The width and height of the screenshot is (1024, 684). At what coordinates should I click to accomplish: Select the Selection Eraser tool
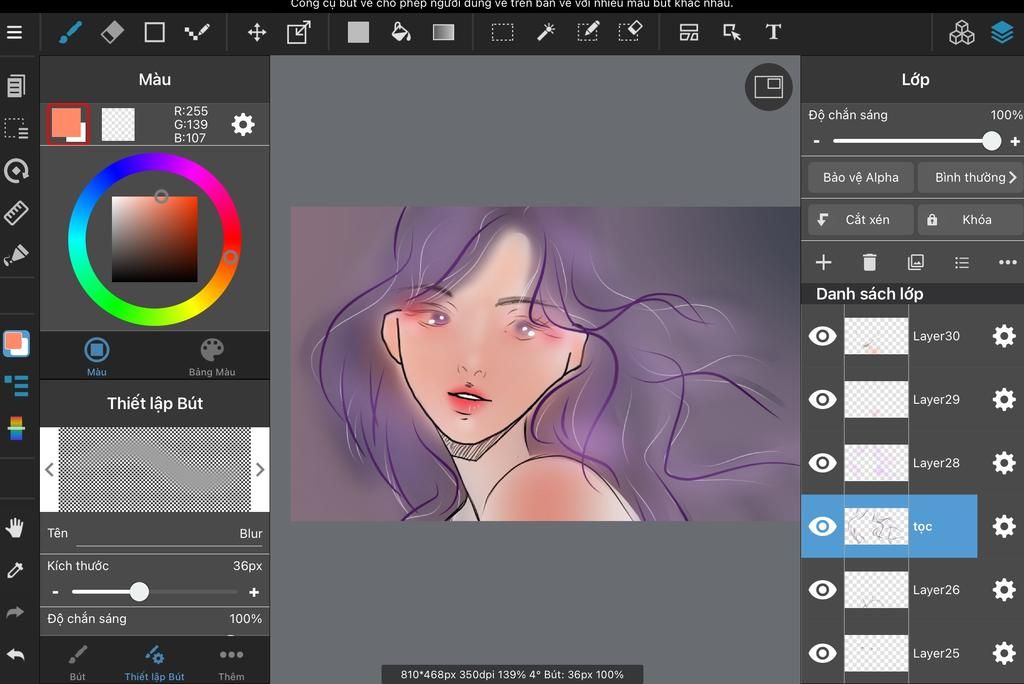point(630,32)
